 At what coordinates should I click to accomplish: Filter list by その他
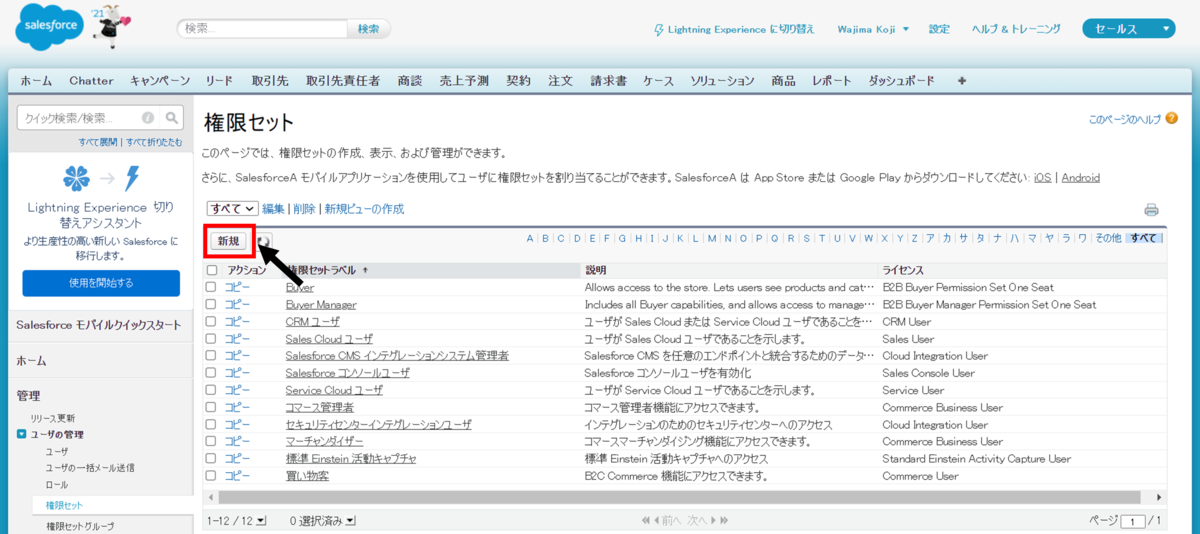(x=1107, y=238)
